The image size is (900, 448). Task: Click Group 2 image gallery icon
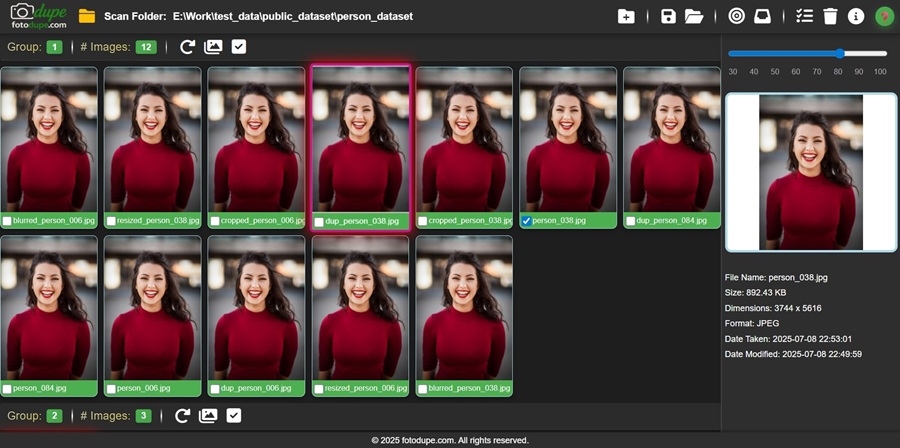click(208, 416)
